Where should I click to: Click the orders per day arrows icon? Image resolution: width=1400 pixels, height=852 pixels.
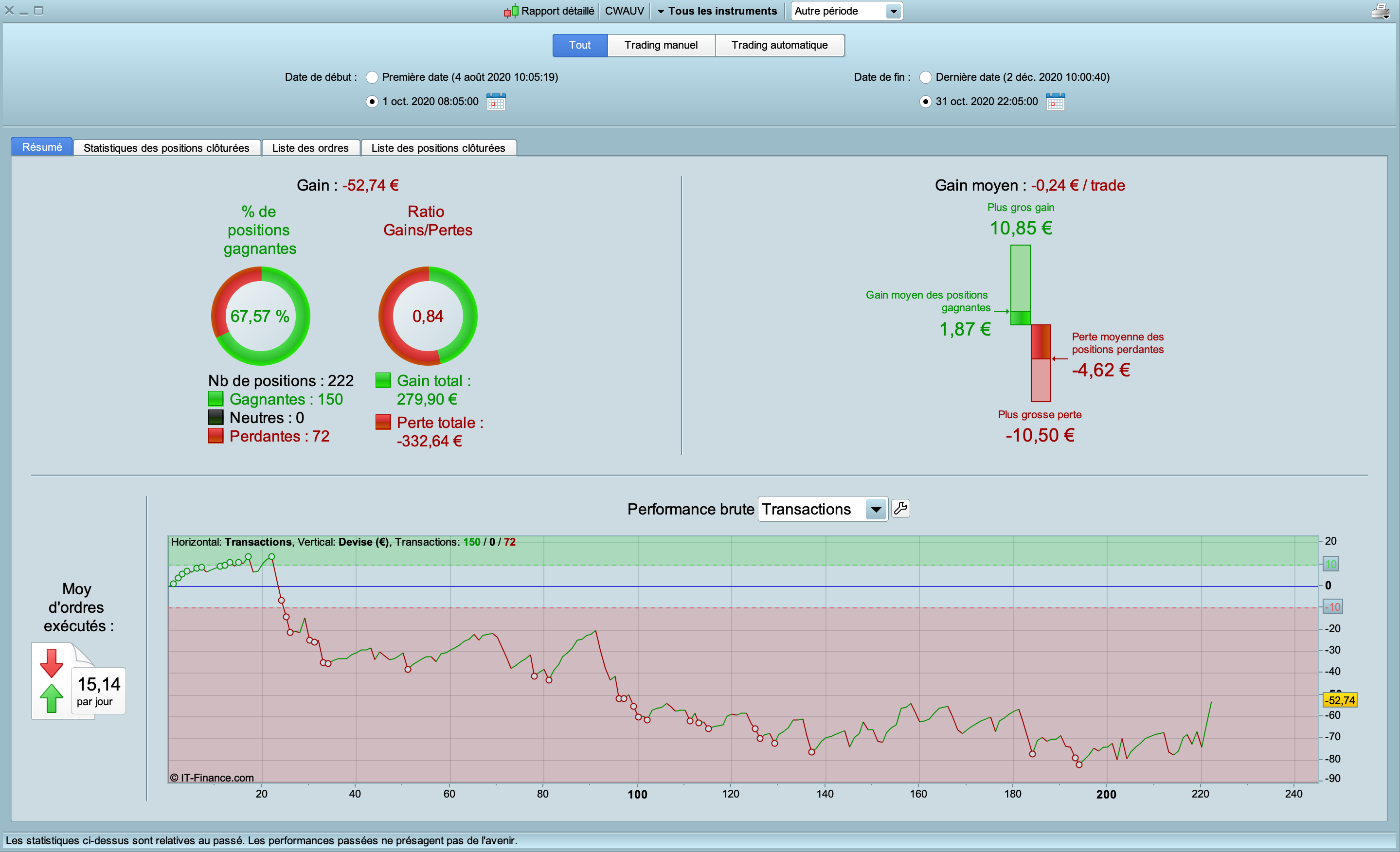(x=52, y=680)
